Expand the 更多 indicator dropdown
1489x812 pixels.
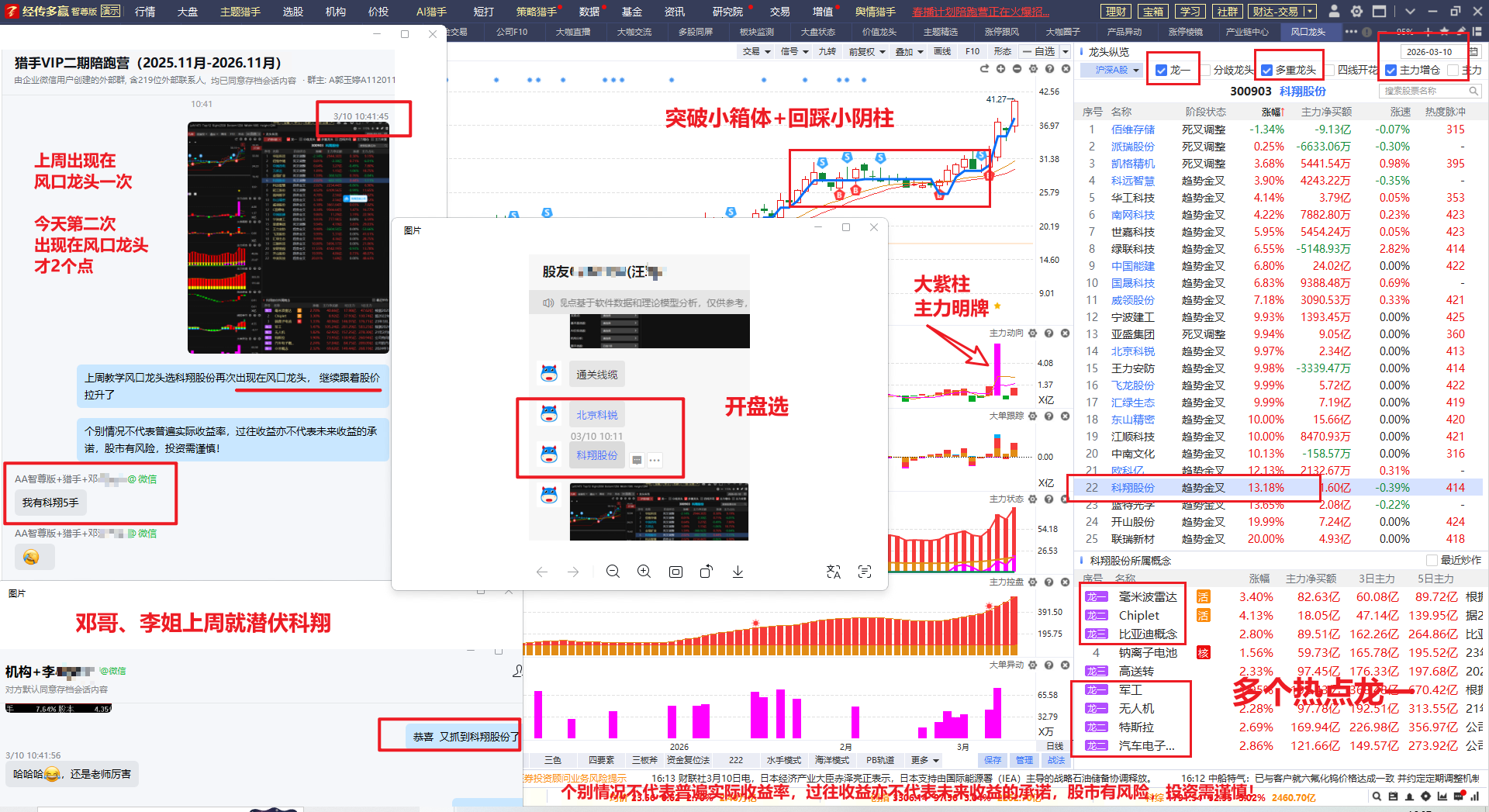[x=924, y=760]
